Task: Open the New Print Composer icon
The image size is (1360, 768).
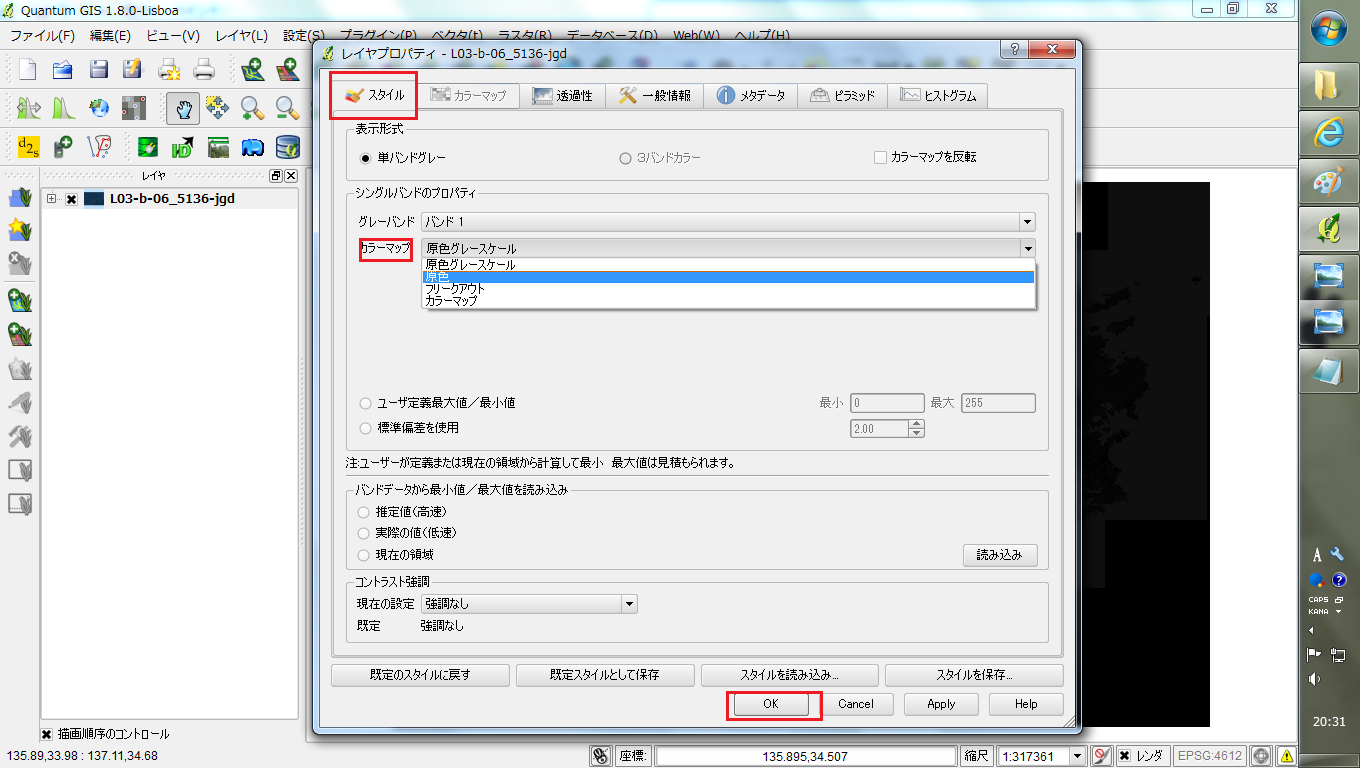Action: [168, 70]
